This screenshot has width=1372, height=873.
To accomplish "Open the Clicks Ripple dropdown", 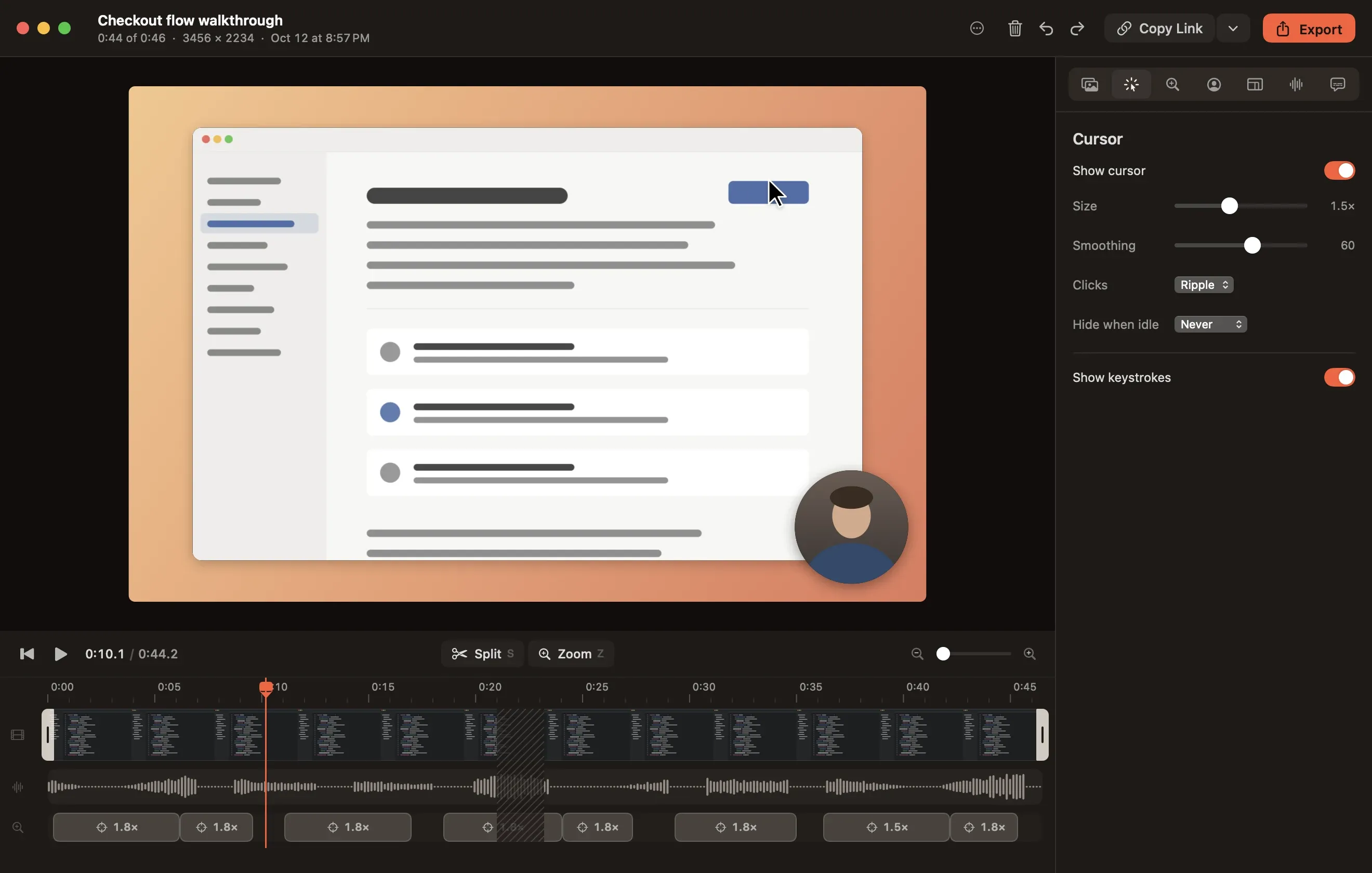I will click(1203, 285).
